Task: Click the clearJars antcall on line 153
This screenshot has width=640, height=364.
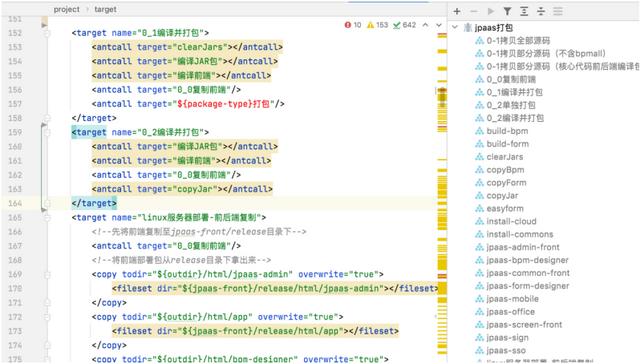Action: pos(187,47)
